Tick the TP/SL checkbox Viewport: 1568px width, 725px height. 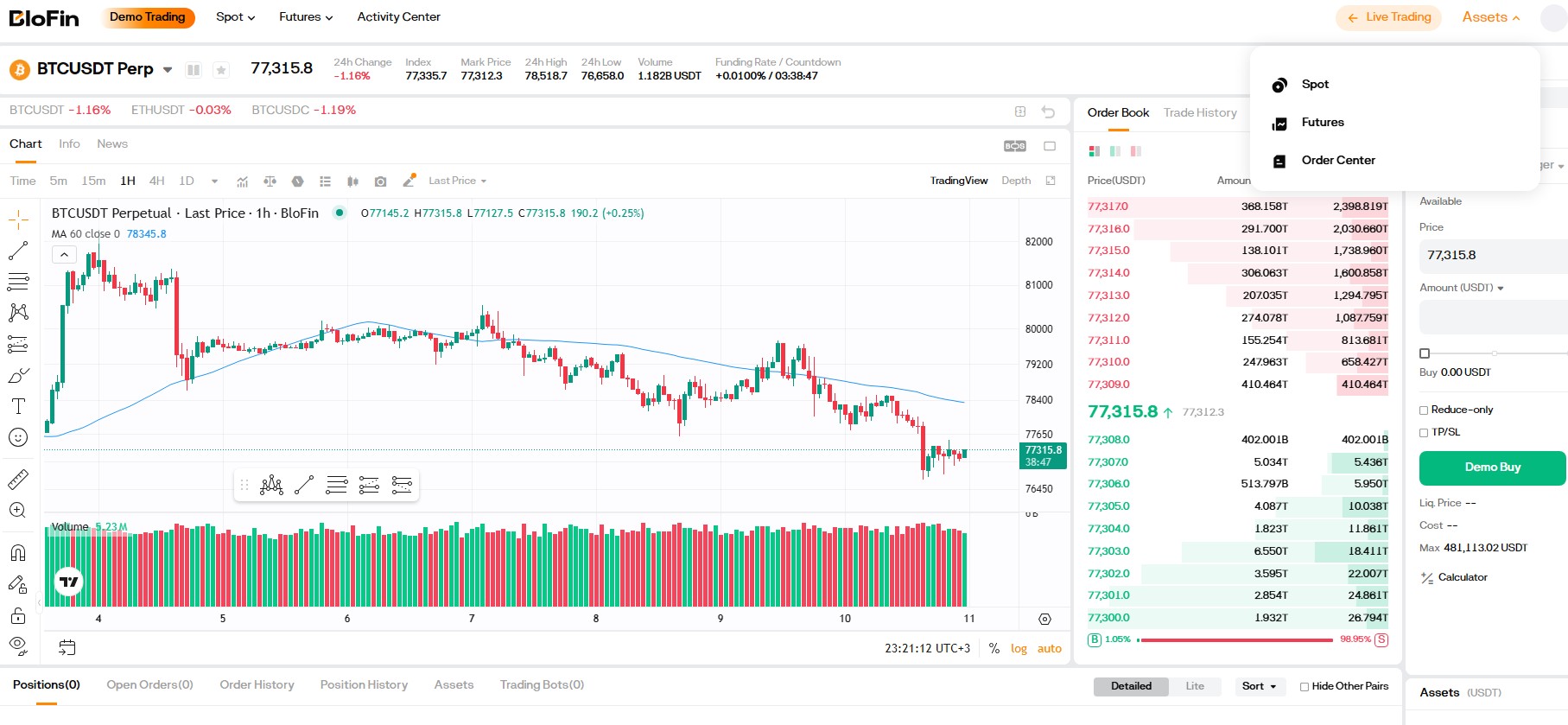click(1424, 433)
